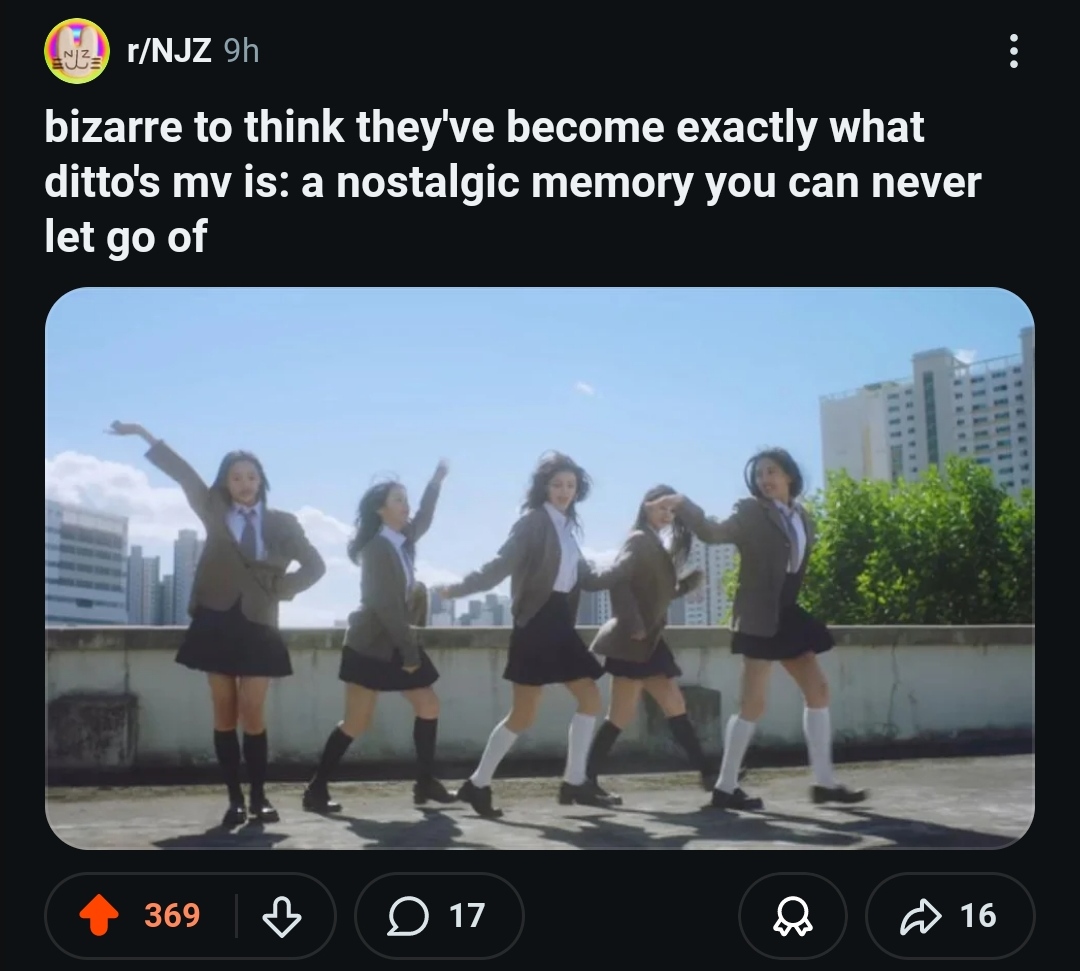This screenshot has height=971, width=1080.
Task: Tap the title line "let go of"
Action: coord(125,237)
